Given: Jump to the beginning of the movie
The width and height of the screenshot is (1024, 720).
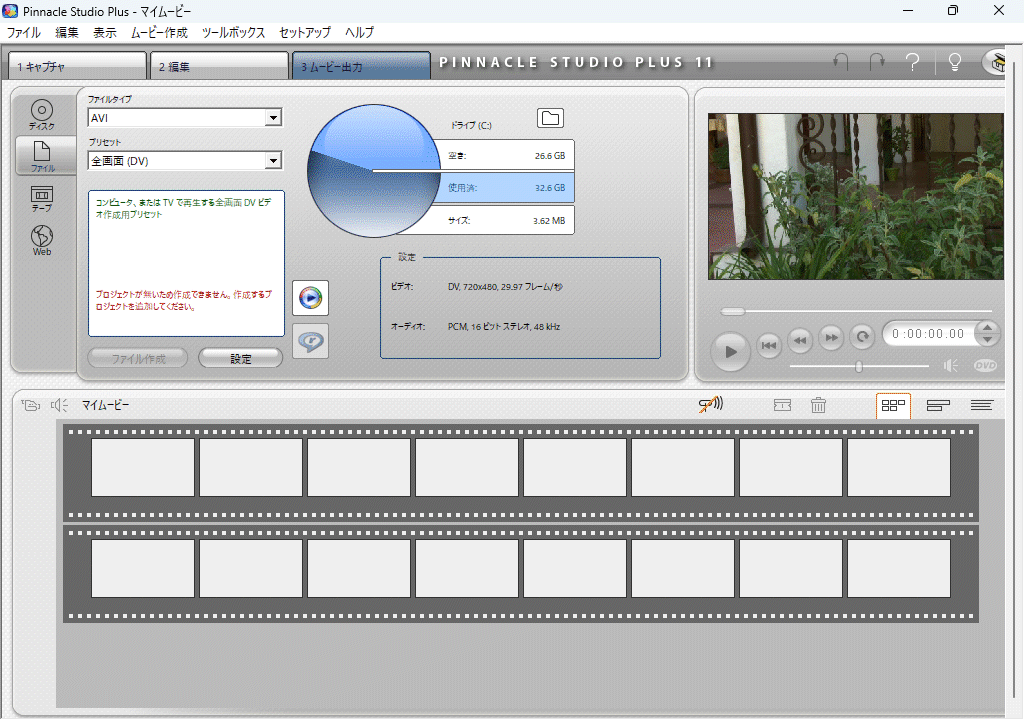Looking at the screenshot, I should tap(769, 345).
